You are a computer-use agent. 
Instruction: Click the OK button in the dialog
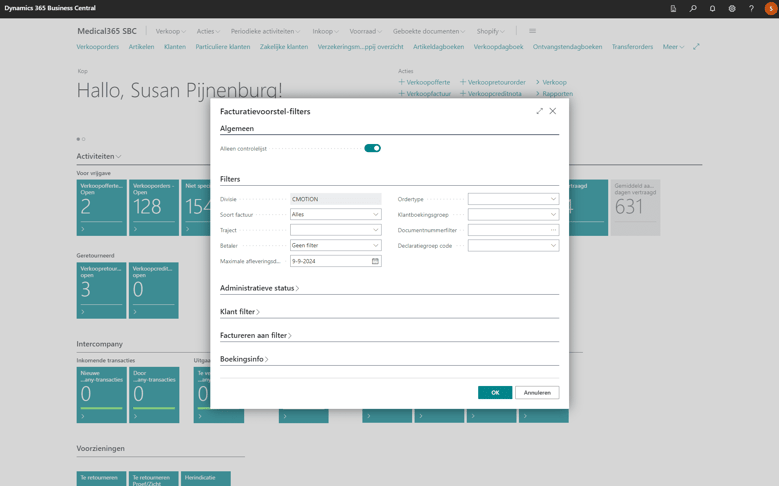click(x=495, y=393)
